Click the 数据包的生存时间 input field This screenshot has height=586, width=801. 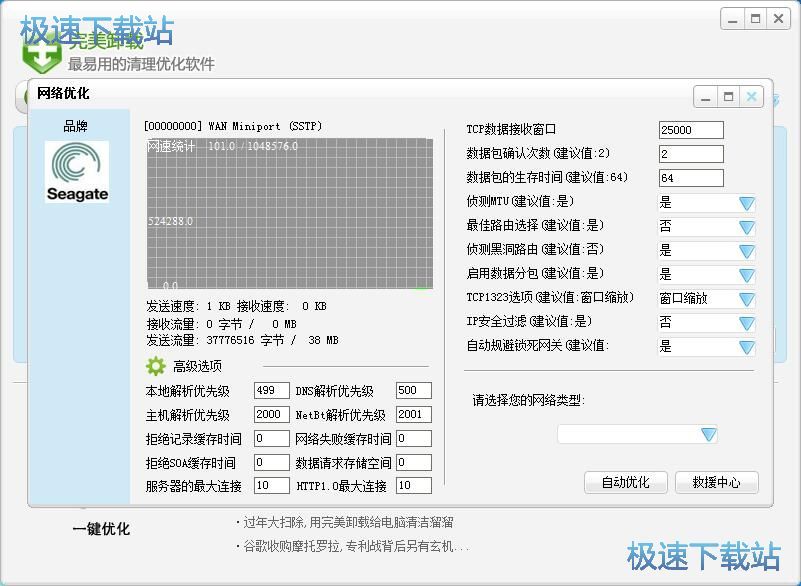pyautogui.click(x=691, y=178)
